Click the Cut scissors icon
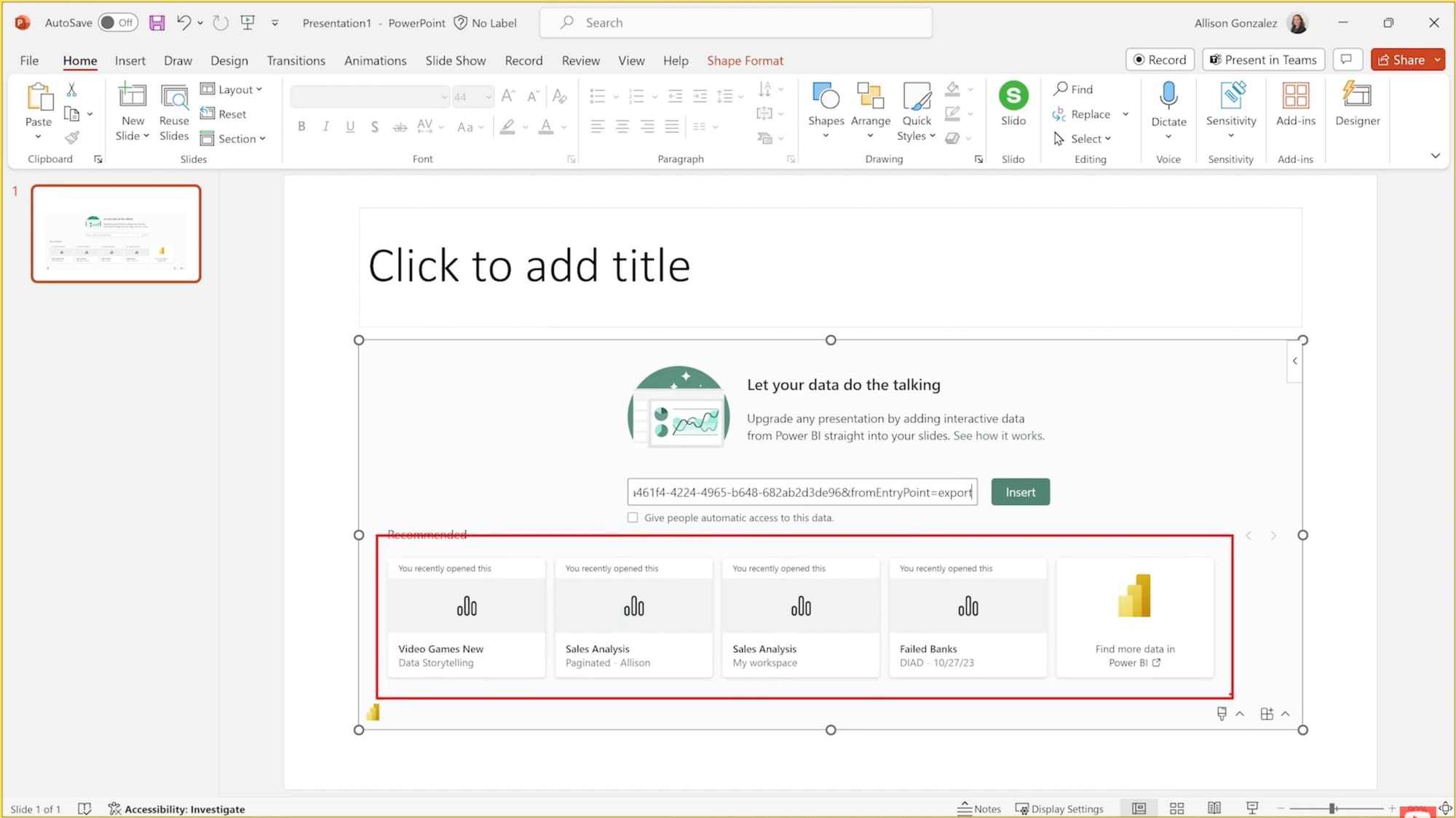1456x818 pixels. click(x=71, y=90)
